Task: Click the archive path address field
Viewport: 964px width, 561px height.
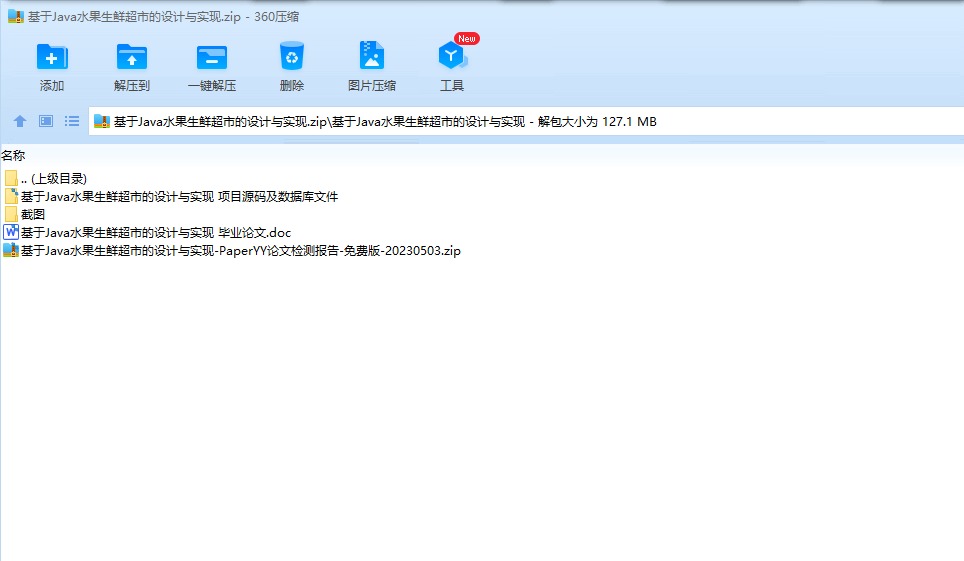Action: pos(526,121)
